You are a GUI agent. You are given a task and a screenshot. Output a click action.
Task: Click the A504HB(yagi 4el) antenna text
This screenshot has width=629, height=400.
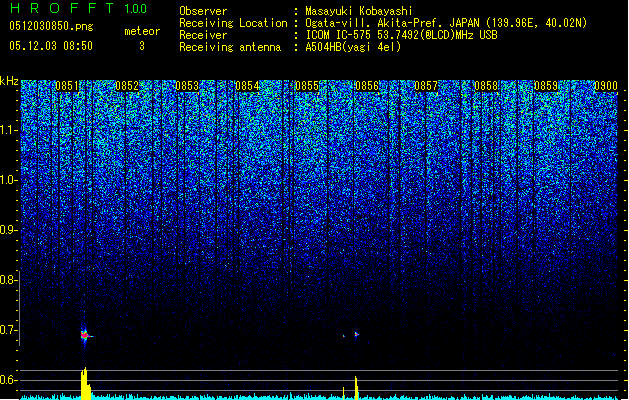pos(353,47)
